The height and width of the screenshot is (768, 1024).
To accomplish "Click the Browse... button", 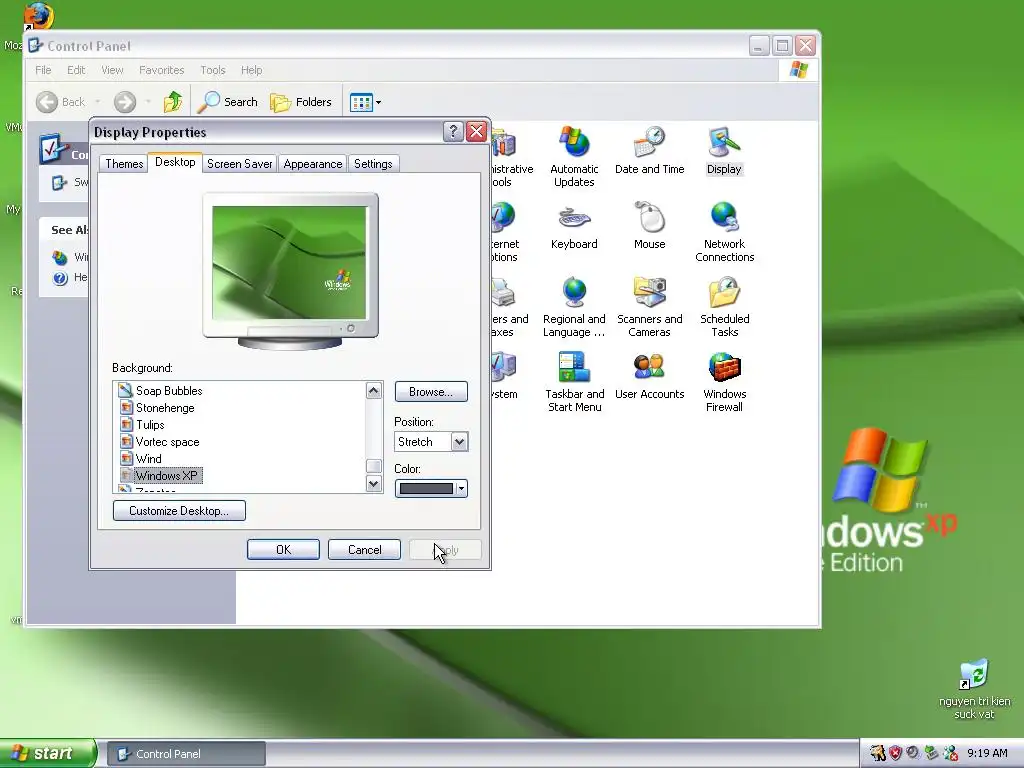I will click(x=431, y=392).
